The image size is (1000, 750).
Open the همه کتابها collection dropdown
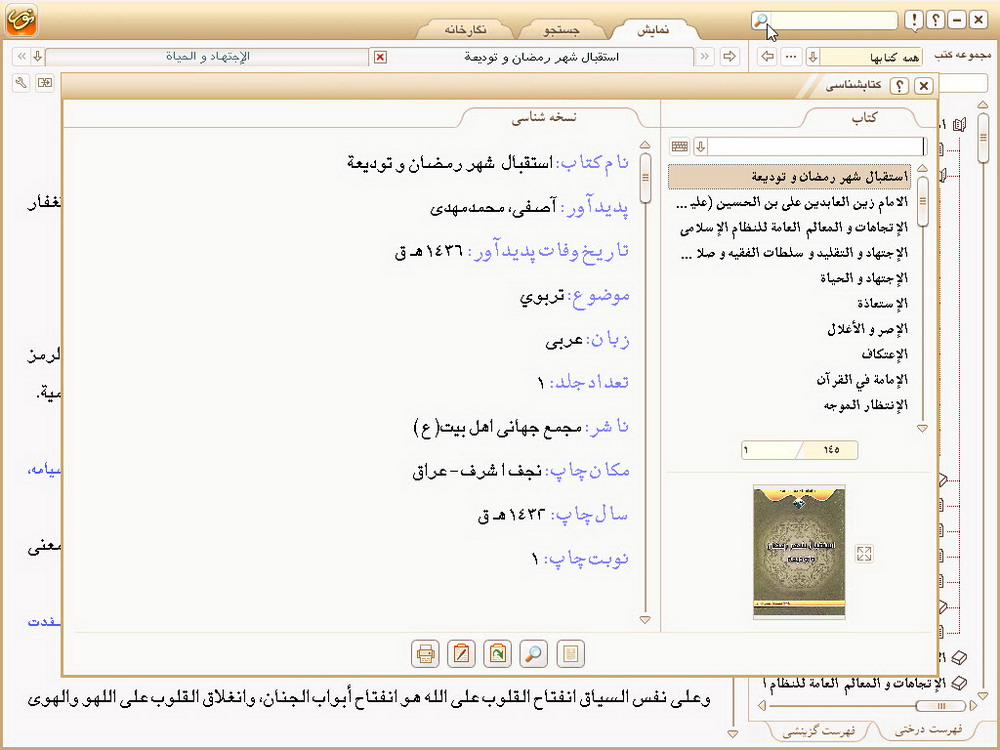tap(812, 57)
